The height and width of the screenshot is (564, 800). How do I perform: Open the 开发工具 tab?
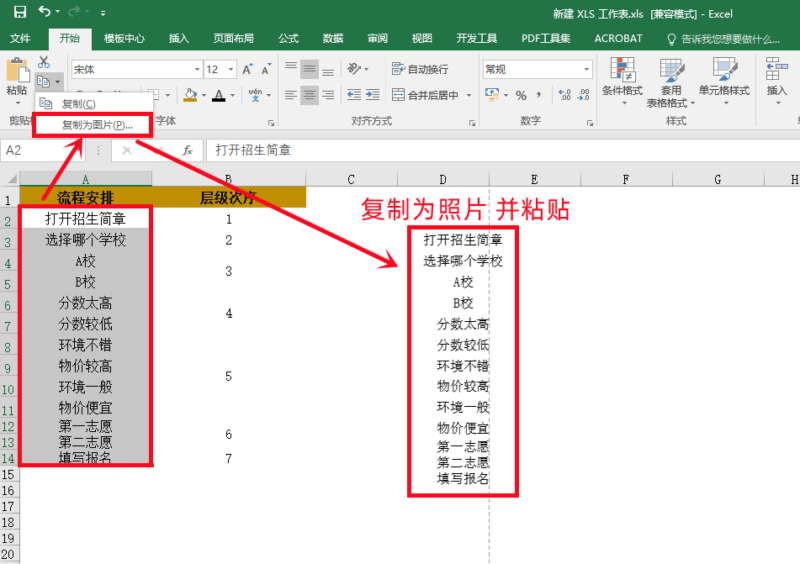(x=477, y=38)
